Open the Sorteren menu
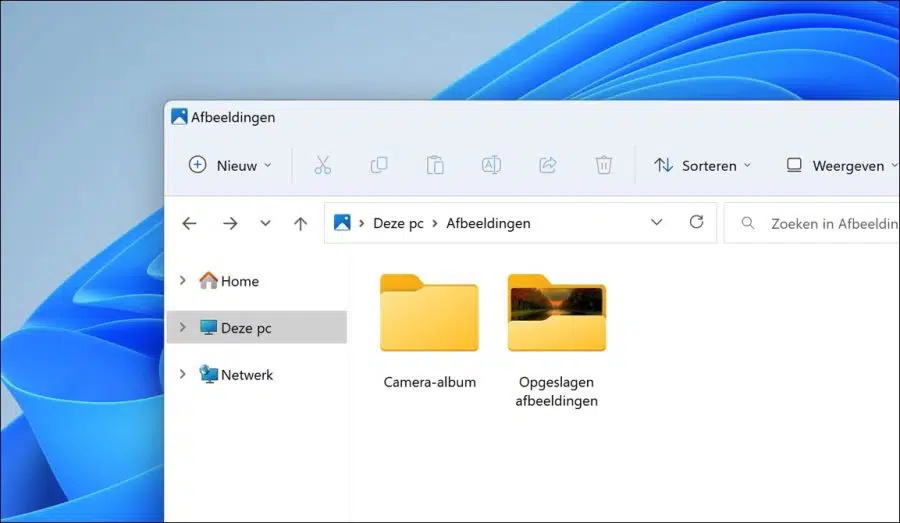This screenshot has height=523, width=900. (703, 165)
